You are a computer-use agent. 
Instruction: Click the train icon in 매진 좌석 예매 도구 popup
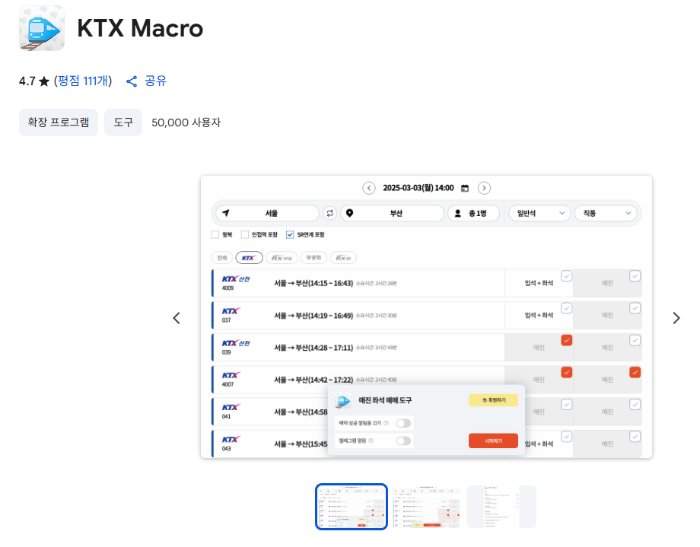click(x=343, y=401)
